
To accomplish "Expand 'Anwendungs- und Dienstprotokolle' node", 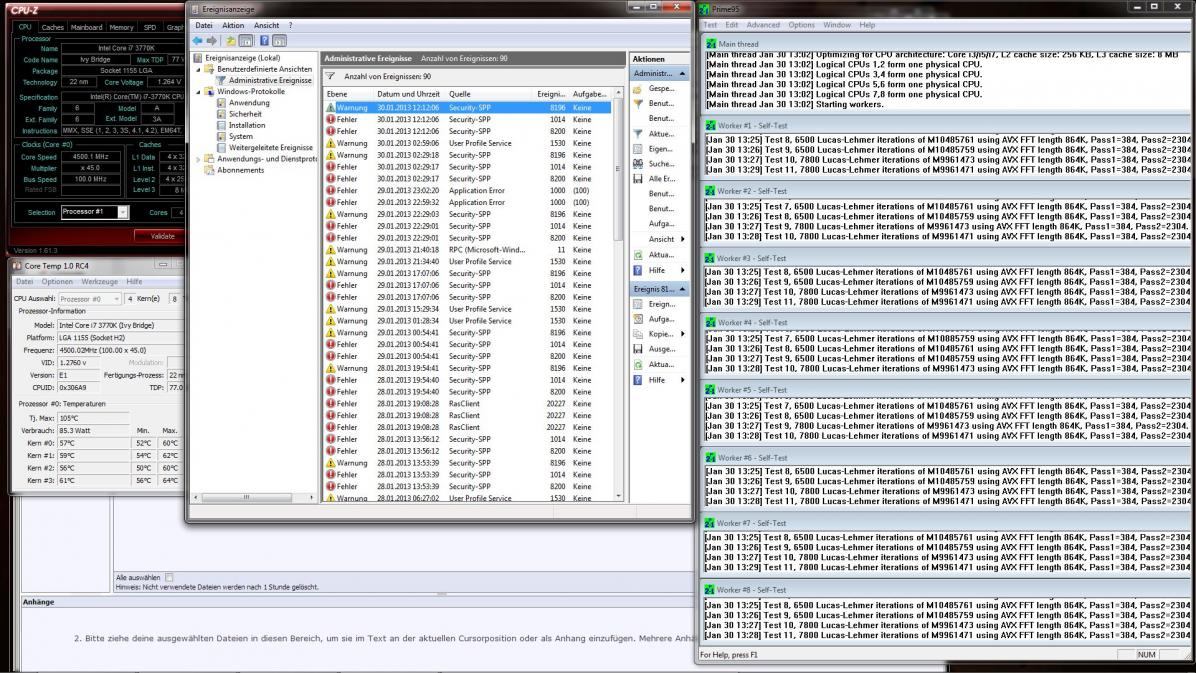I will click(198, 159).
